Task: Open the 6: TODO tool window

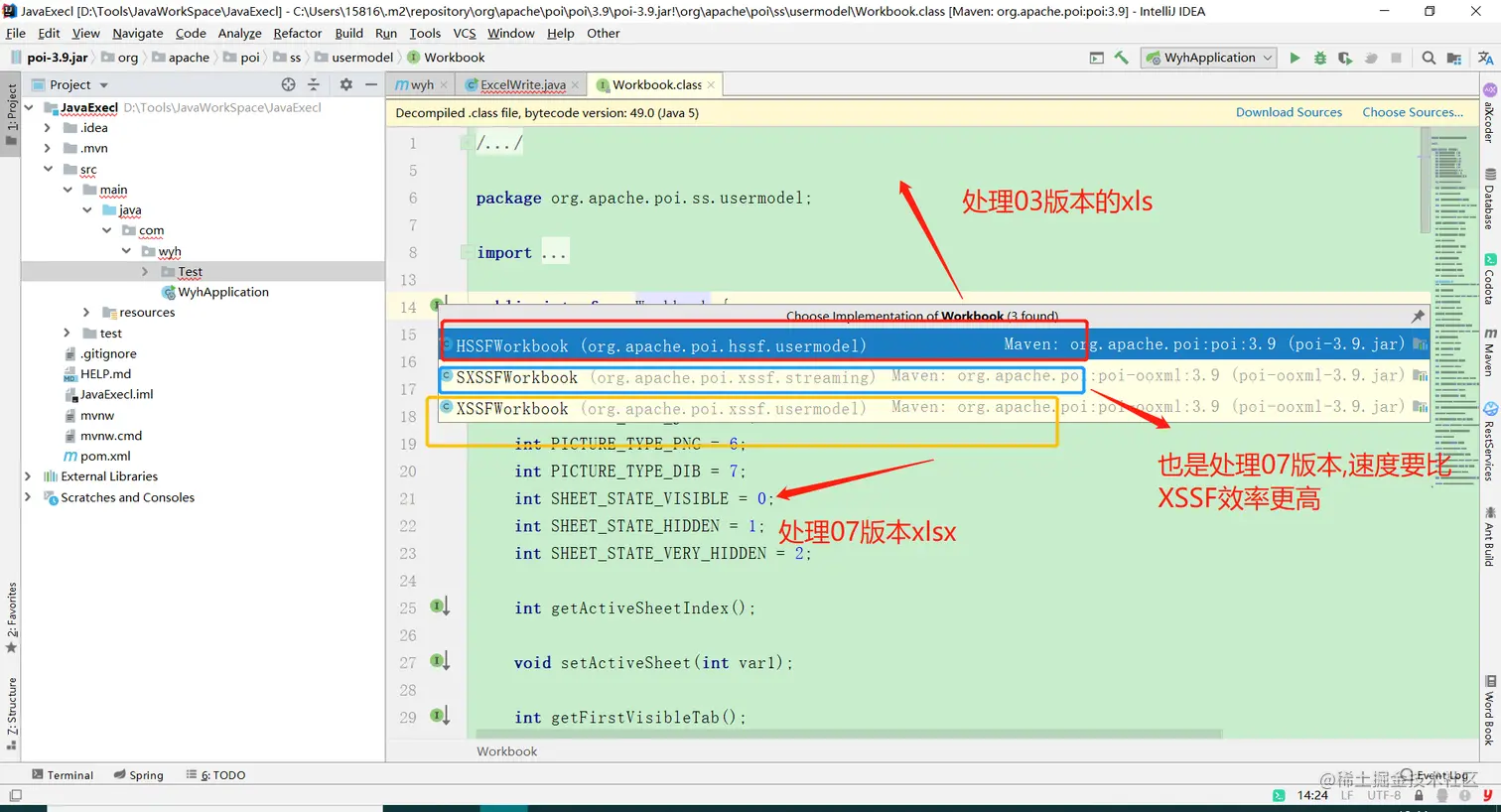Action: [215, 775]
